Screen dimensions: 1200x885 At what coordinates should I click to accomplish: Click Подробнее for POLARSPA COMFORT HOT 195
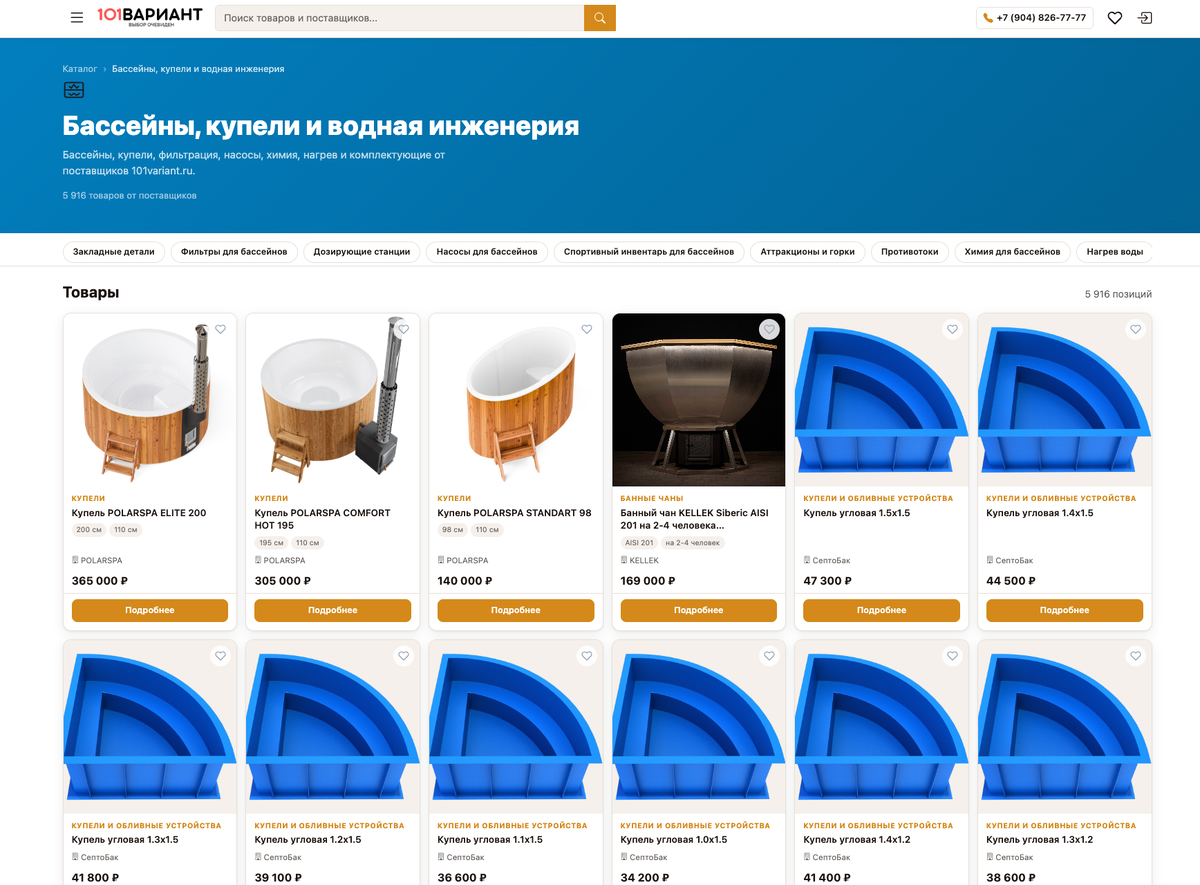coord(333,610)
